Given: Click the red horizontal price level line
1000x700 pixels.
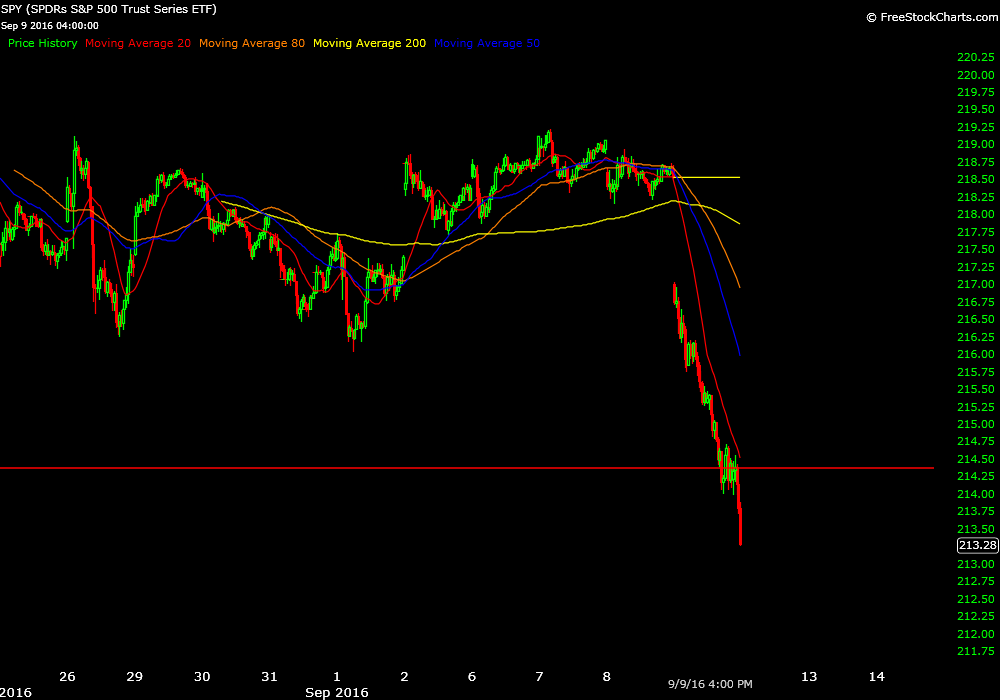Looking at the screenshot, I should click(x=300, y=468).
